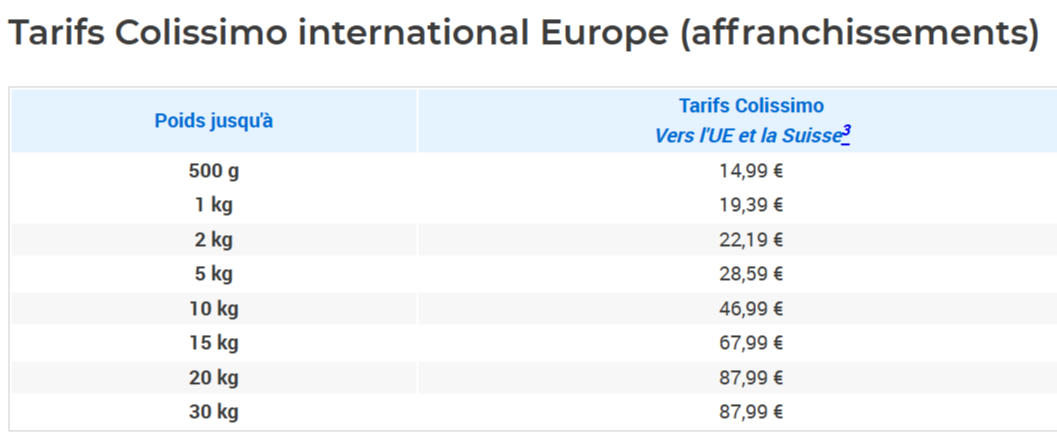The height and width of the screenshot is (446, 1057).
Task: Click the 'Poids jusqu'à' column header
Action: [x=214, y=121]
